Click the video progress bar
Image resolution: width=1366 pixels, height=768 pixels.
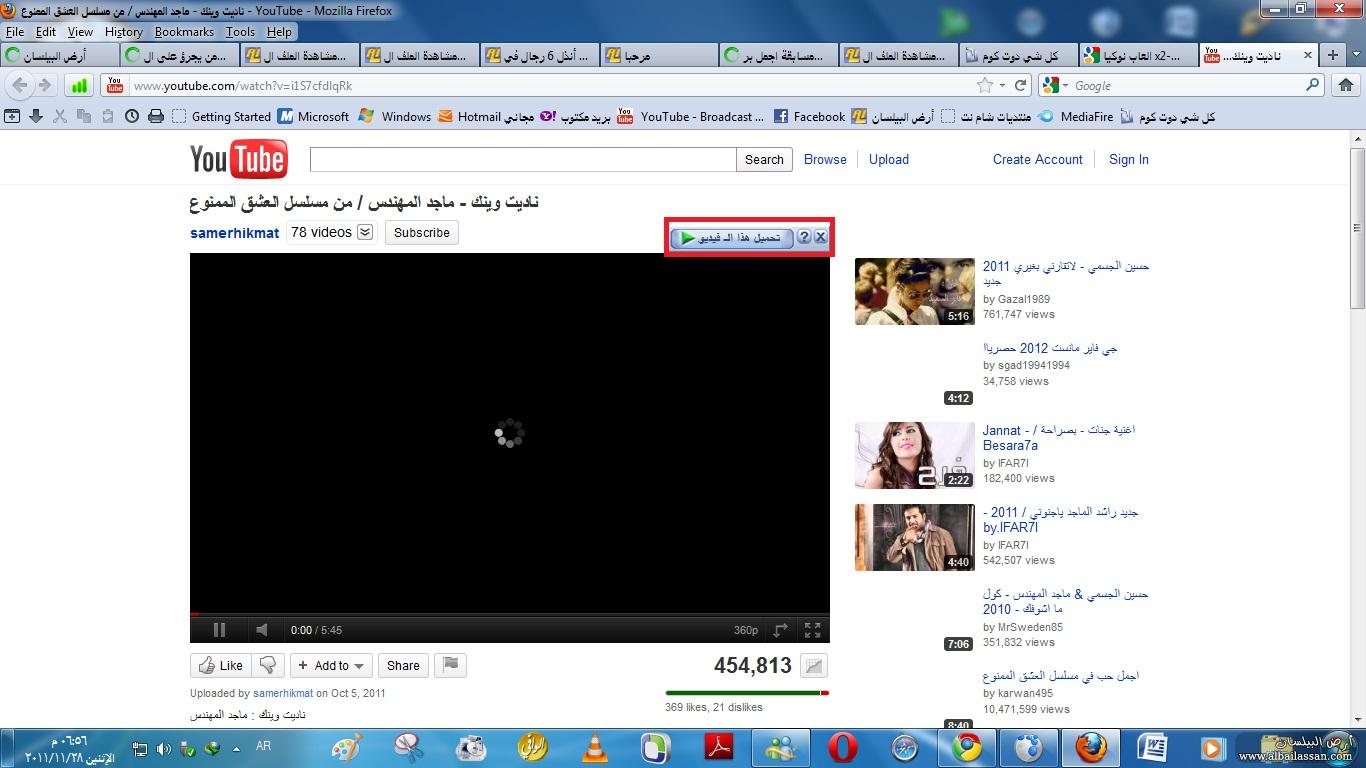tap(509, 614)
